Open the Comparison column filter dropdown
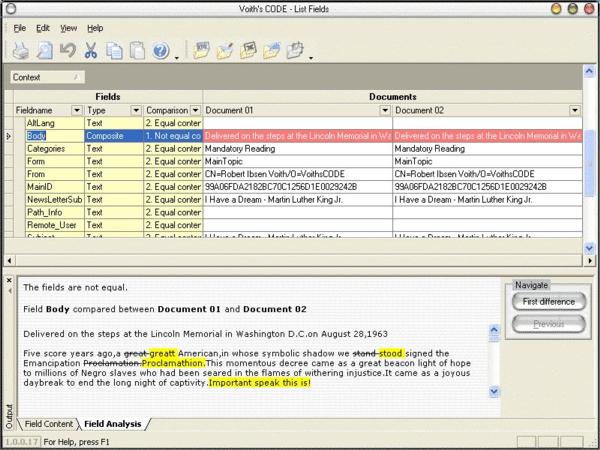This screenshot has height=450, width=600. tap(196, 111)
